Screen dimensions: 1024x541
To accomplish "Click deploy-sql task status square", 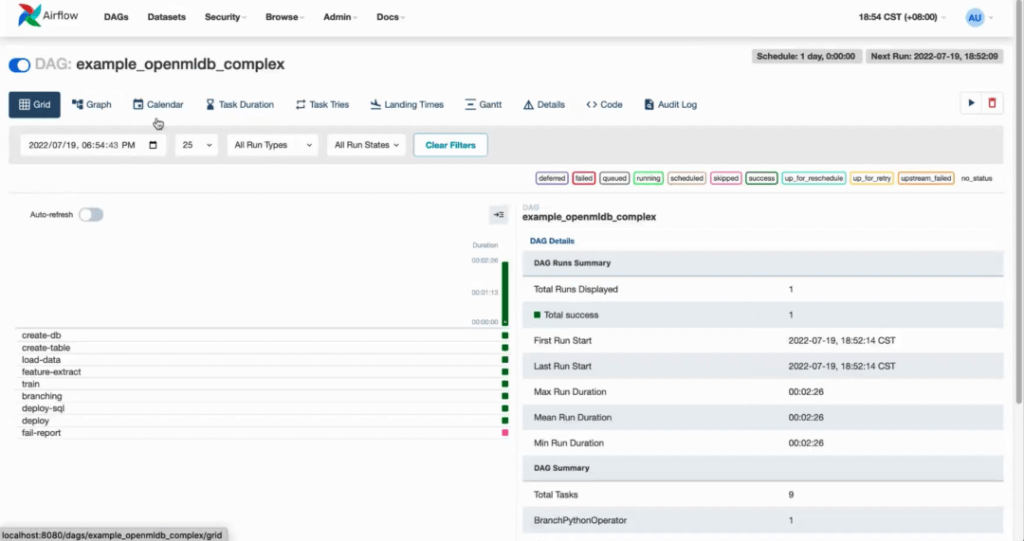I will pyautogui.click(x=505, y=408).
